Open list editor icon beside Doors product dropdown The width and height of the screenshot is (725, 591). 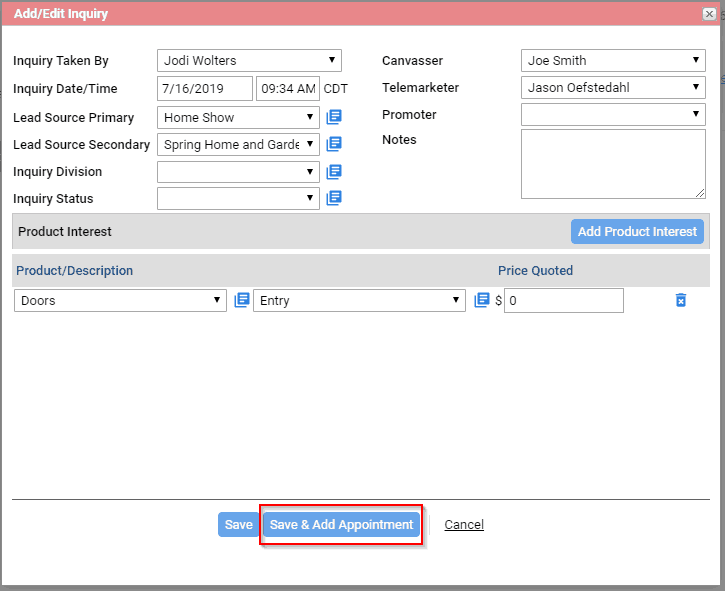point(242,300)
